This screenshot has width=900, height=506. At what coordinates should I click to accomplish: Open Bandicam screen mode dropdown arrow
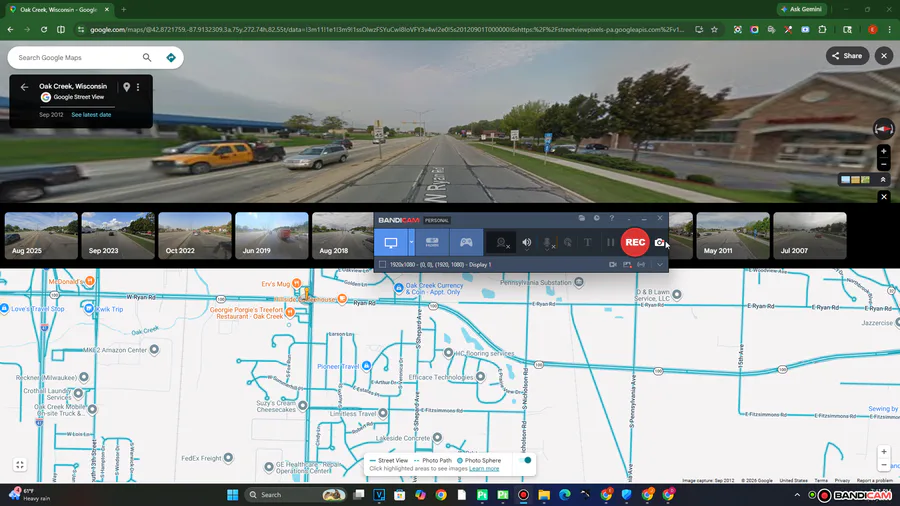412,242
